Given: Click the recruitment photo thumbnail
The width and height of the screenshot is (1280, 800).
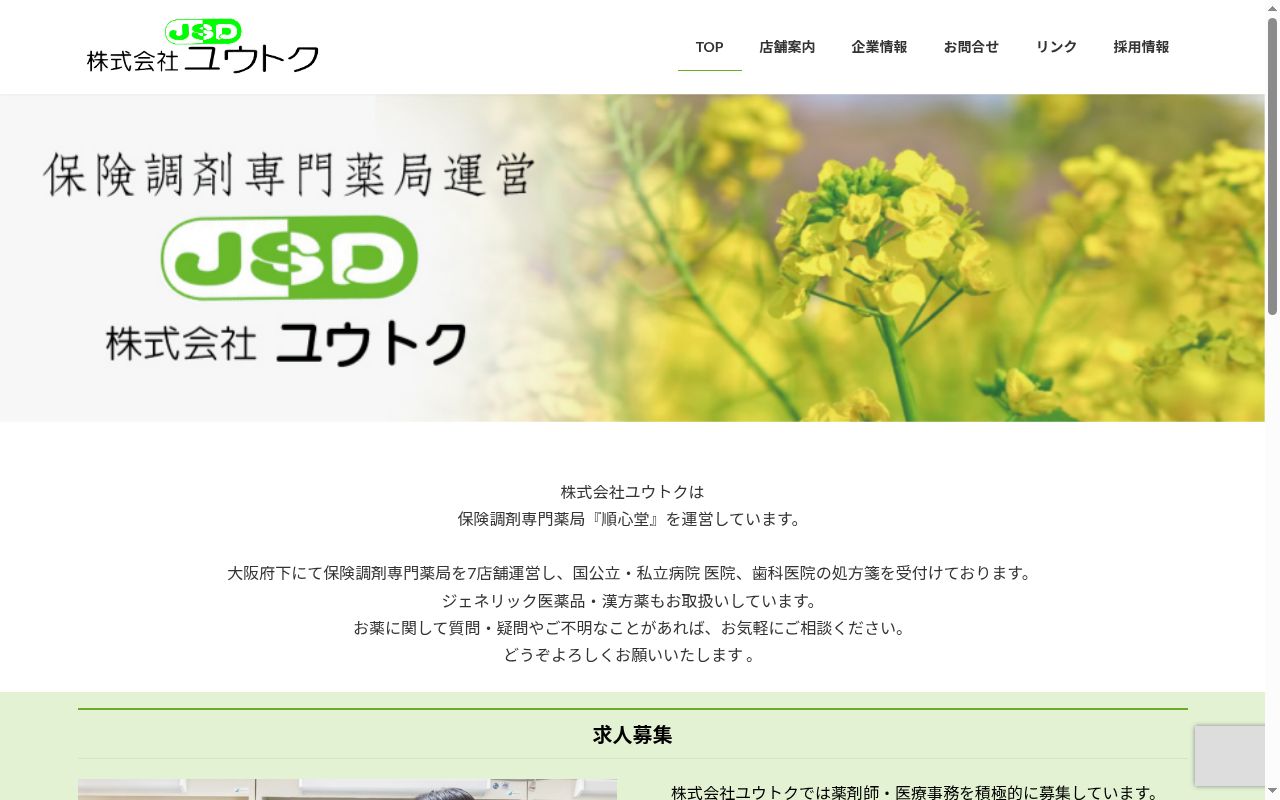Looking at the screenshot, I should click(x=347, y=790).
